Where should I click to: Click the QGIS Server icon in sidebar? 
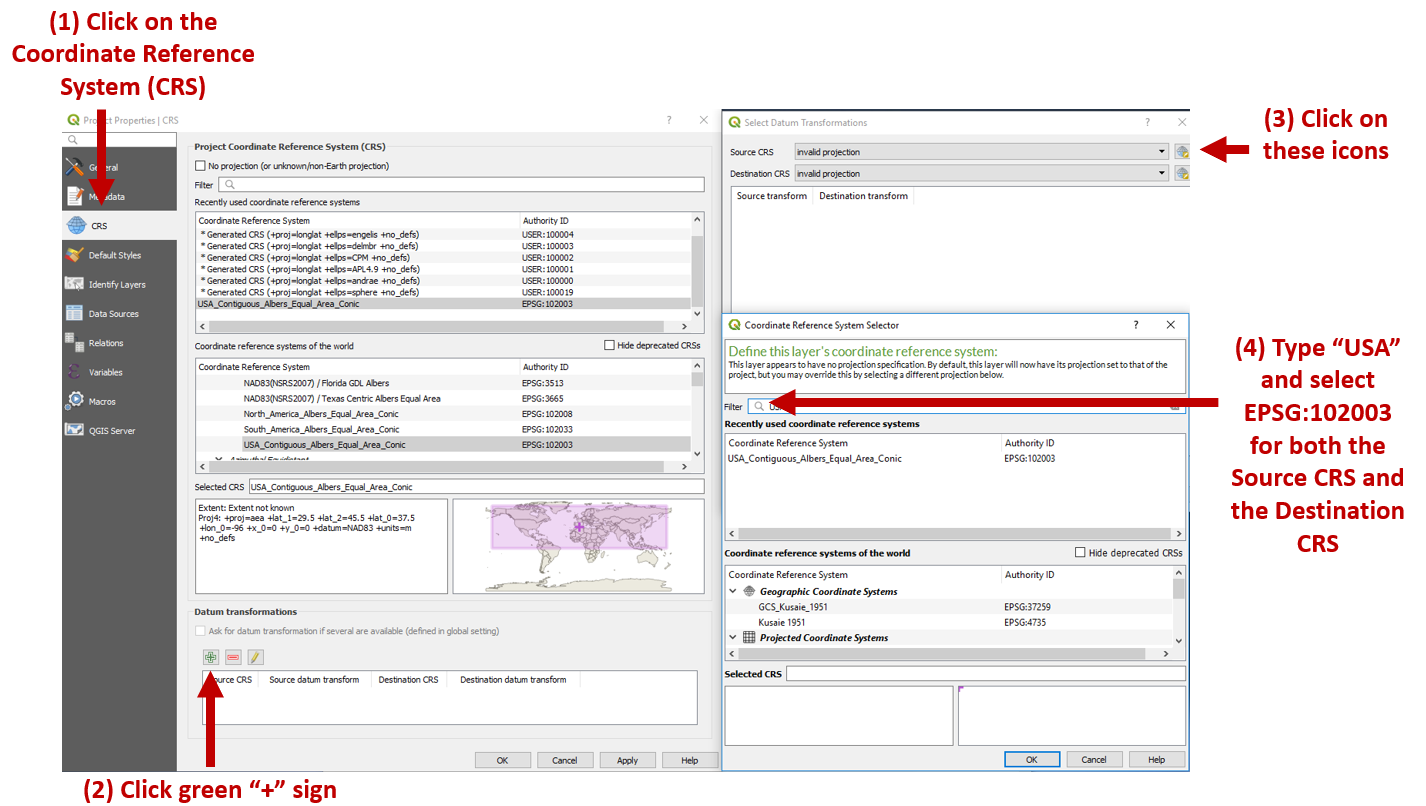point(75,430)
